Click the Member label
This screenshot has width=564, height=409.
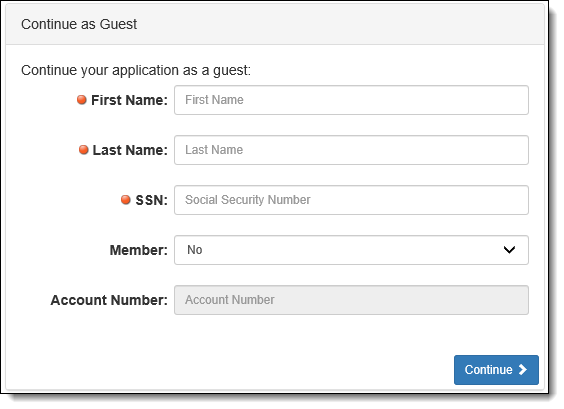click(x=138, y=250)
